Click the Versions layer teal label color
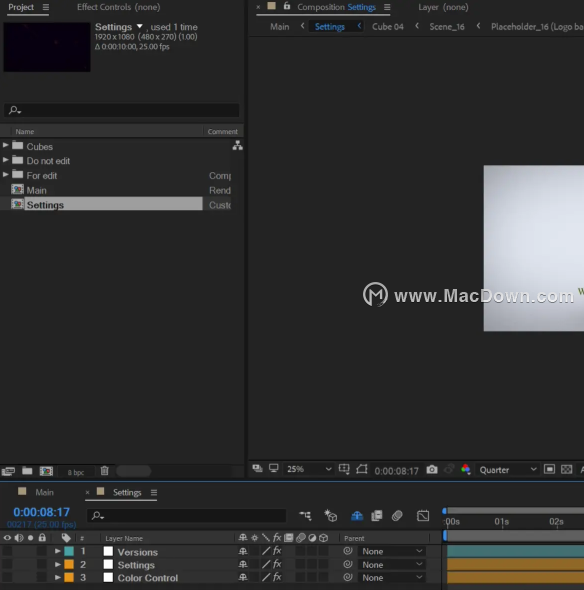Screen dimensions: 584x590 click(x=69, y=552)
